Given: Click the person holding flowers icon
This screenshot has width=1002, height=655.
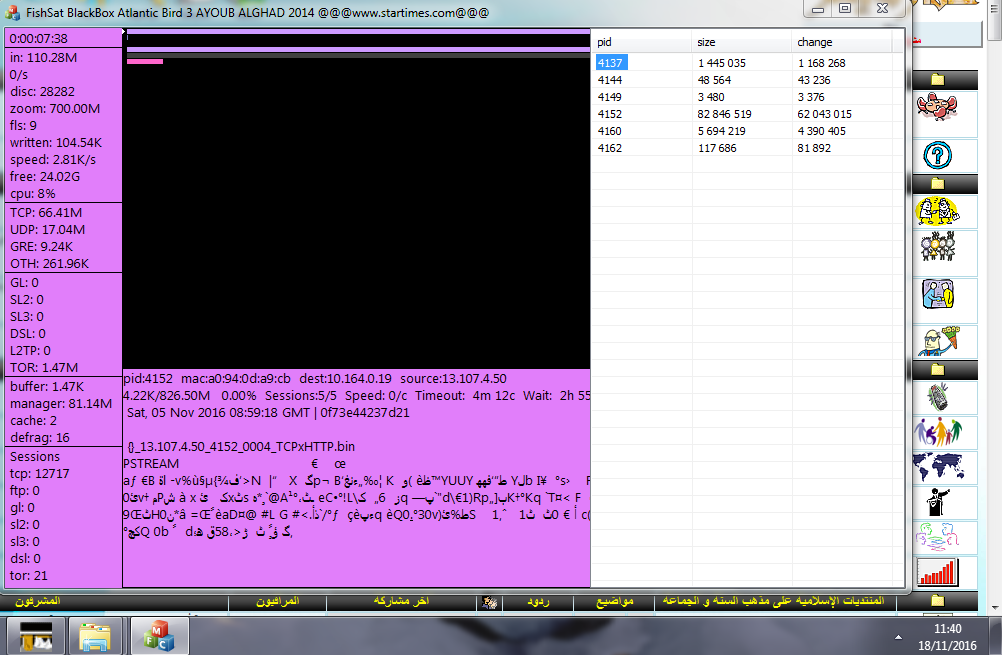Looking at the screenshot, I should [937, 340].
